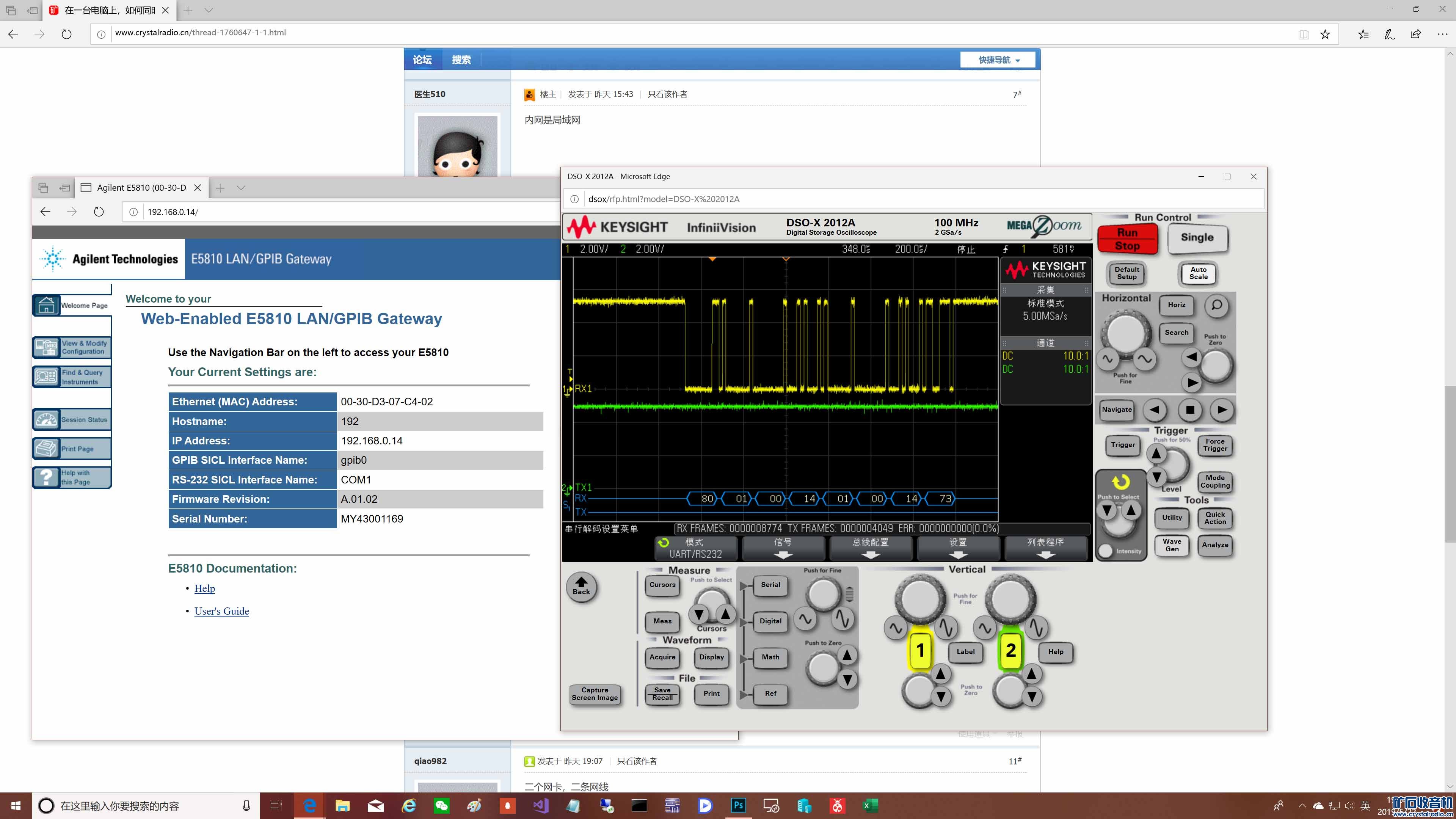Toggle the Math waveform button

pyautogui.click(x=770, y=657)
